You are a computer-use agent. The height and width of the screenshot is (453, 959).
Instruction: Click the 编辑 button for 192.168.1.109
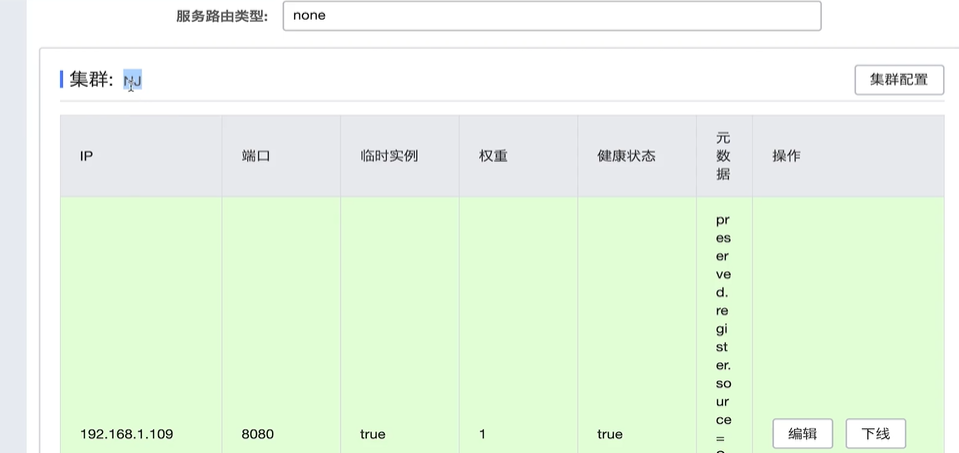click(803, 434)
